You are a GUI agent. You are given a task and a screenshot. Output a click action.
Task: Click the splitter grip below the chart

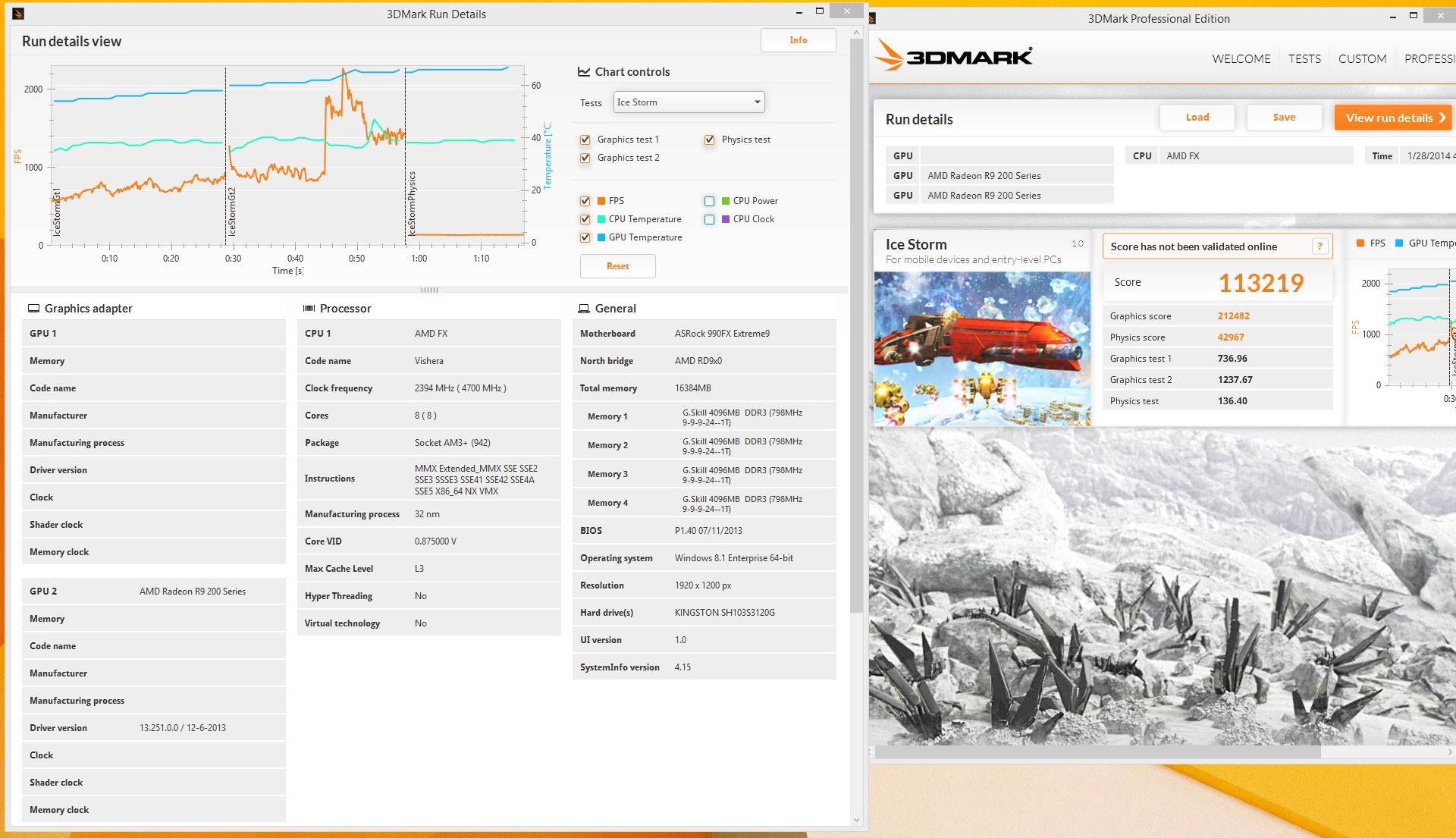point(429,290)
